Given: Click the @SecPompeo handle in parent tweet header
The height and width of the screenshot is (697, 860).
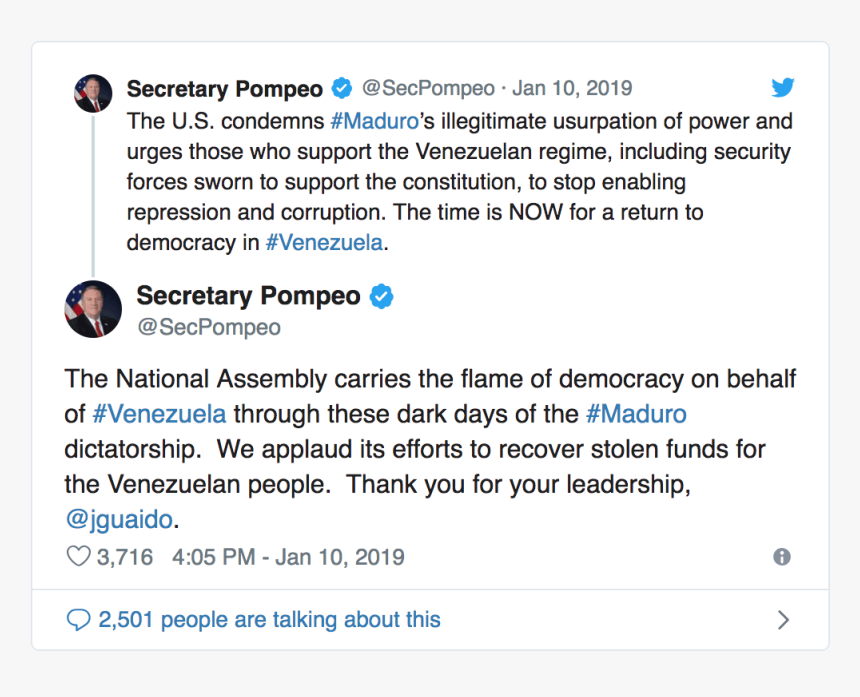Looking at the screenshot, I should (428, 88).
